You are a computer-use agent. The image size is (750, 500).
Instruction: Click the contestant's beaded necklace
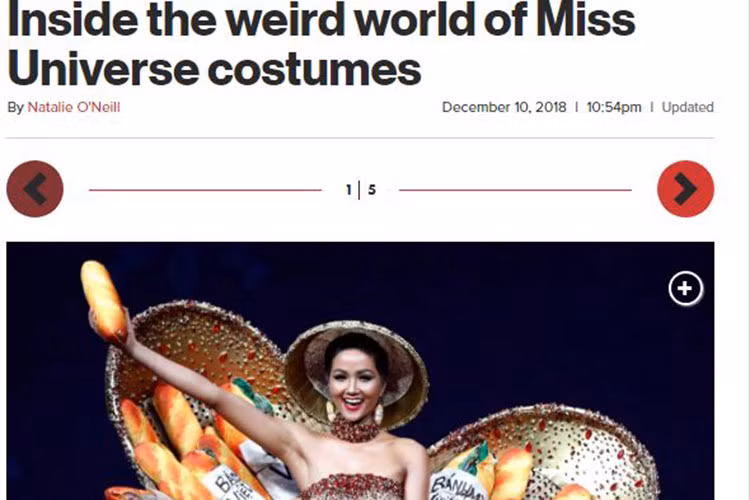click(355, 429)
